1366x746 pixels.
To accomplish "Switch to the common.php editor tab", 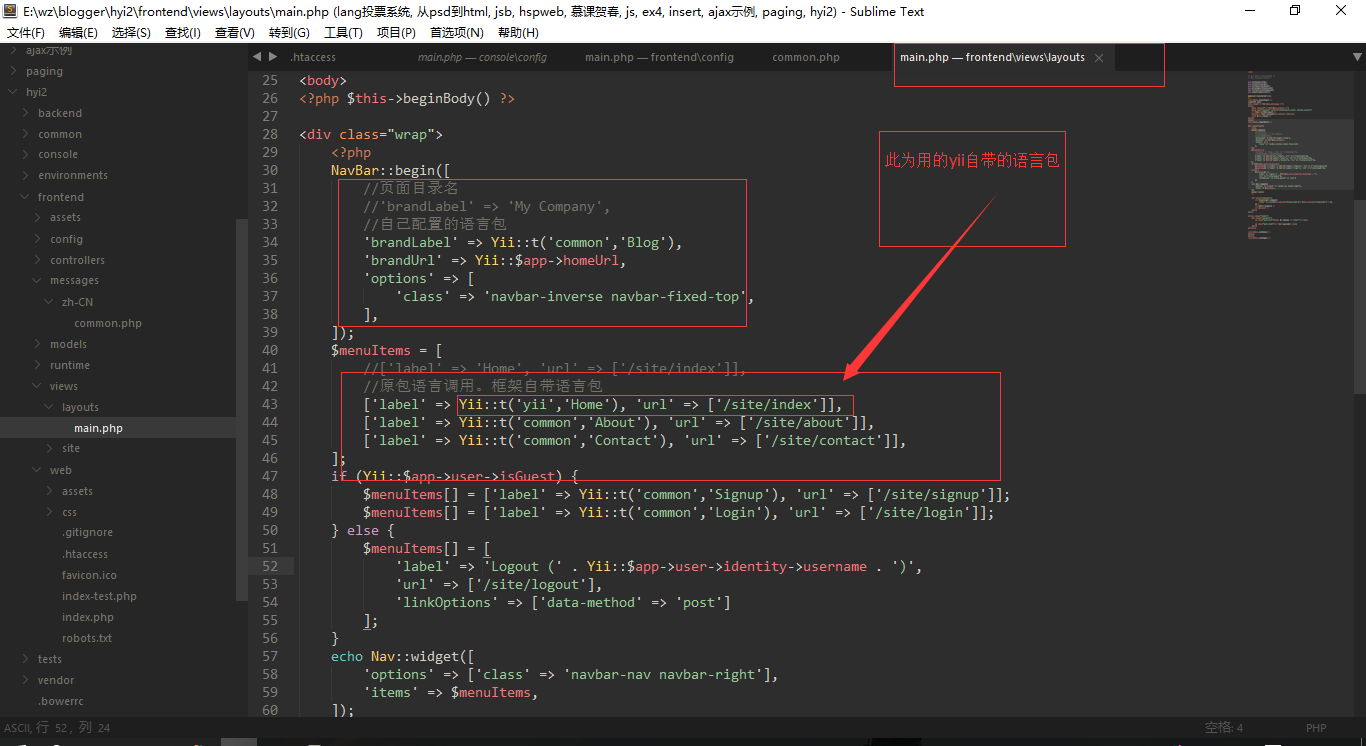I will (x=806, y=57).
